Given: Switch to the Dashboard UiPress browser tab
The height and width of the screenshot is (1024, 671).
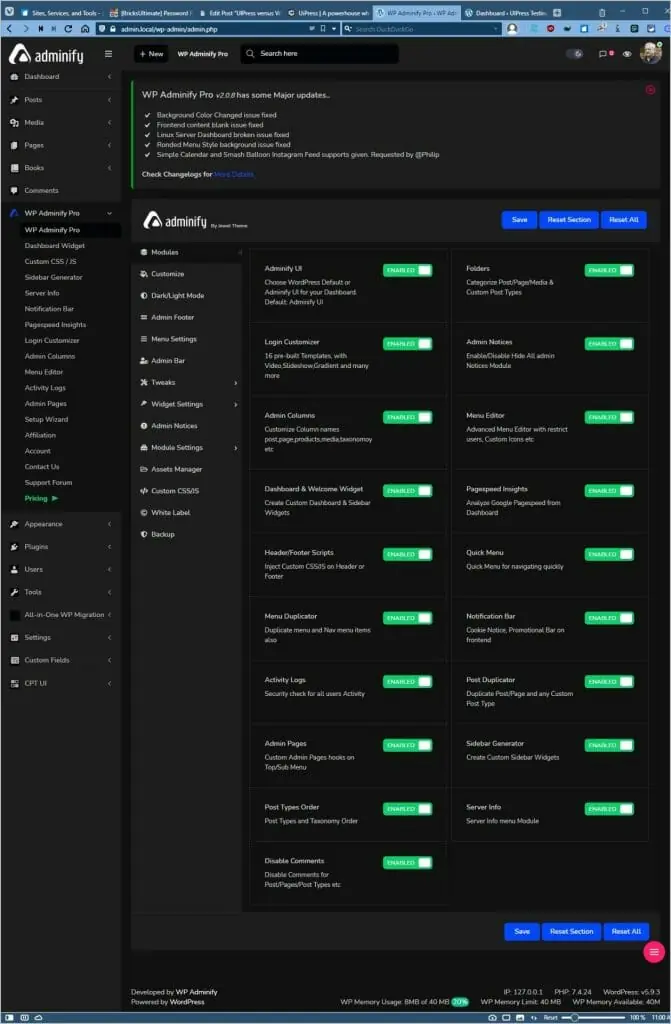Looking at the screenshot, I should pyautogui.click(x=506, y=12).
